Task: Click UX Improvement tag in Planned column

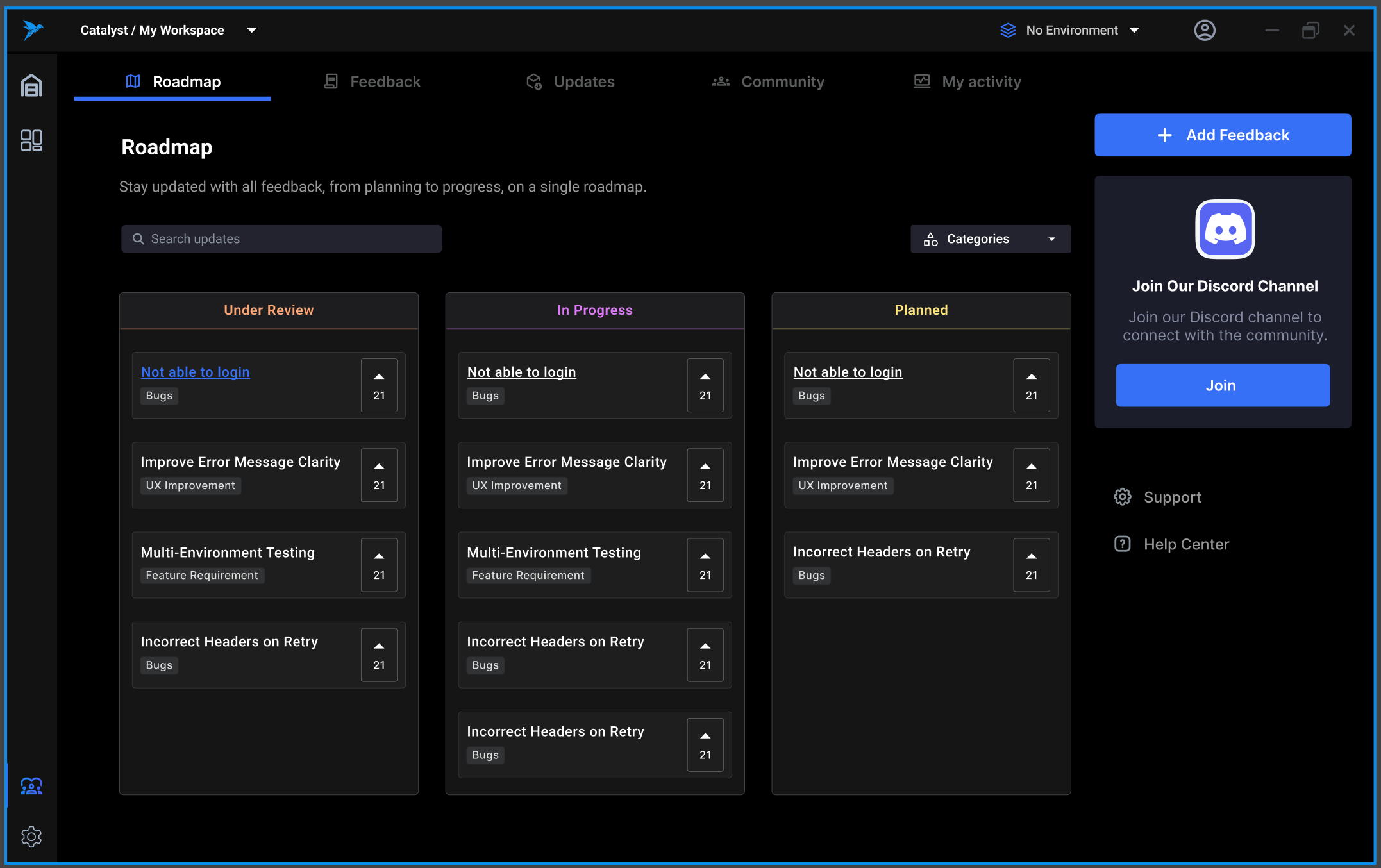Action: coord(843,485)
